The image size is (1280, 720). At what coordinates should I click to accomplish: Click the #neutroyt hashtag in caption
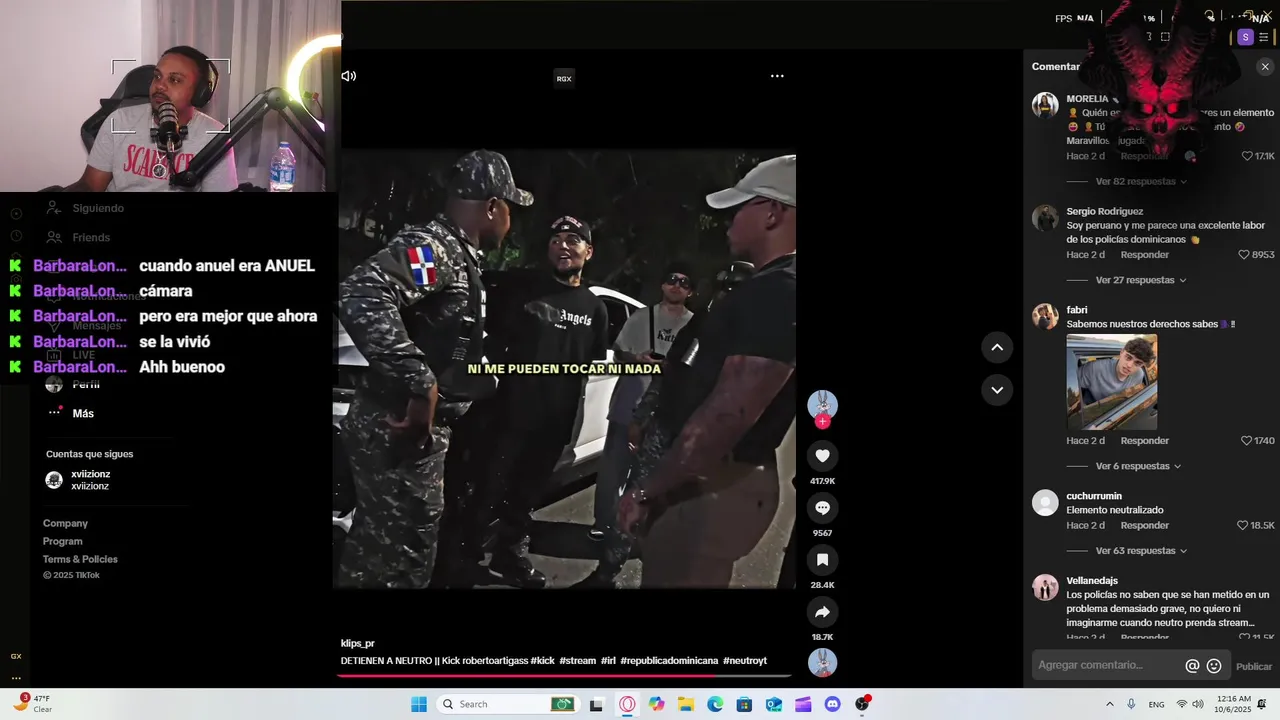pos(745,661)
